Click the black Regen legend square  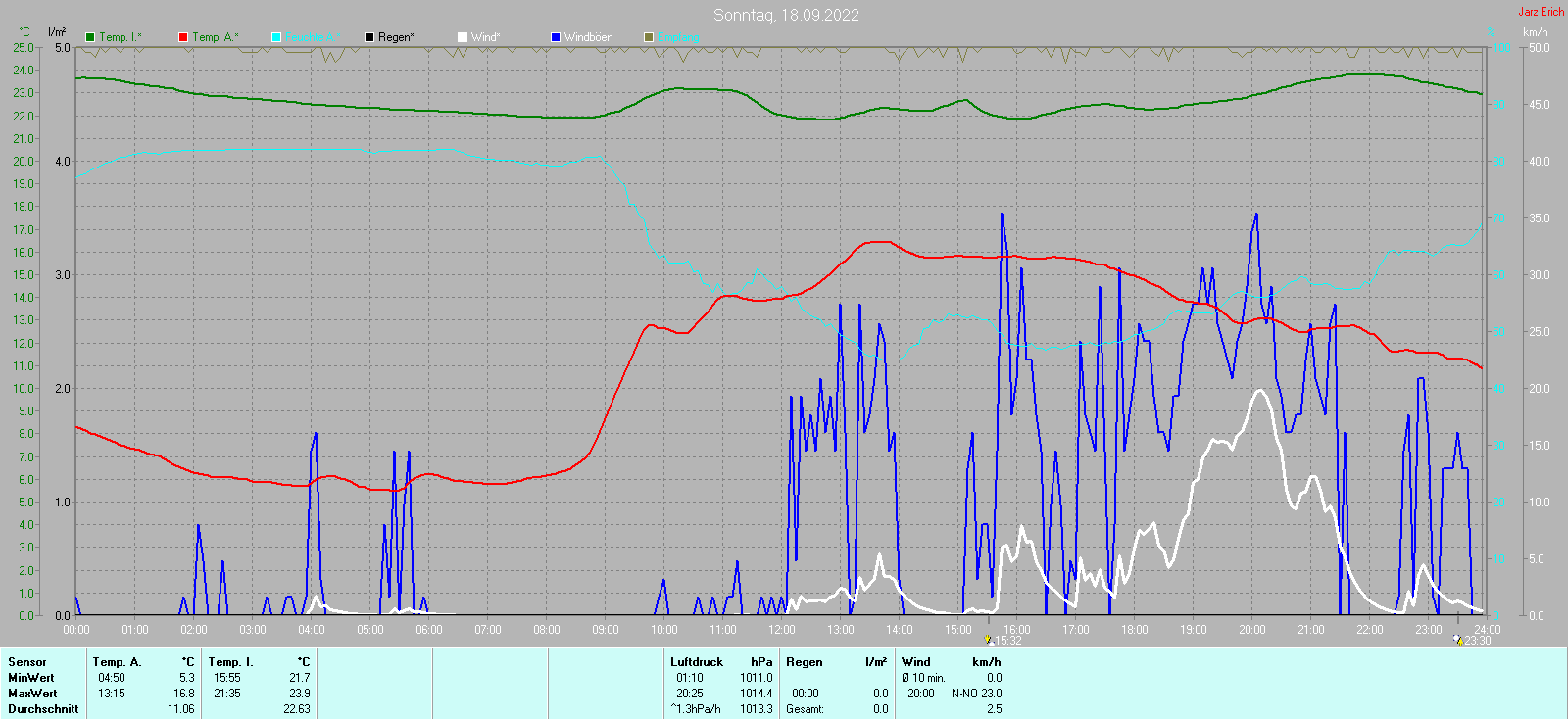(x=369, y=37)
